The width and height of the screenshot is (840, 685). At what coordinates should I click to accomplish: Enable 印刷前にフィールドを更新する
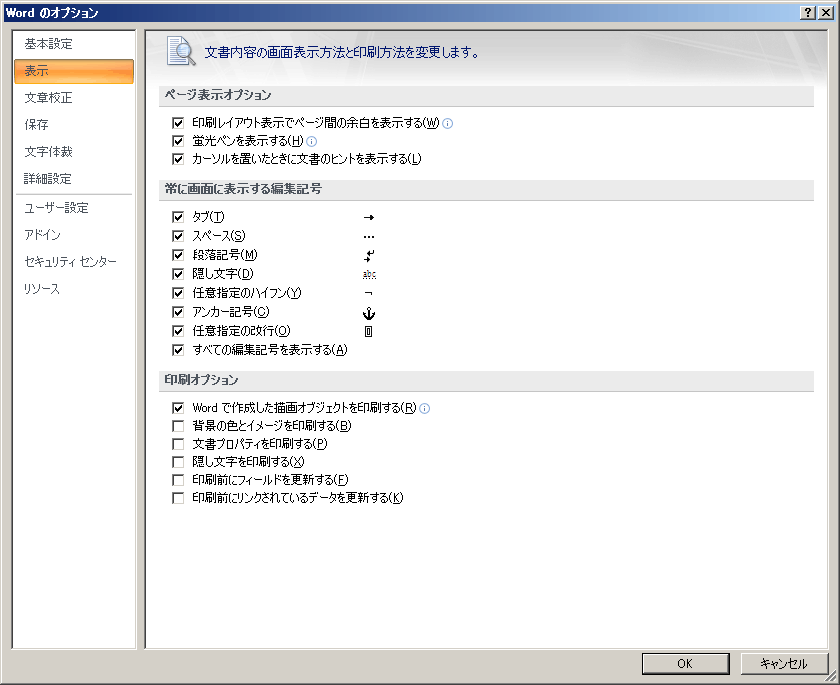pyautogui.click(x=178, y=480)
